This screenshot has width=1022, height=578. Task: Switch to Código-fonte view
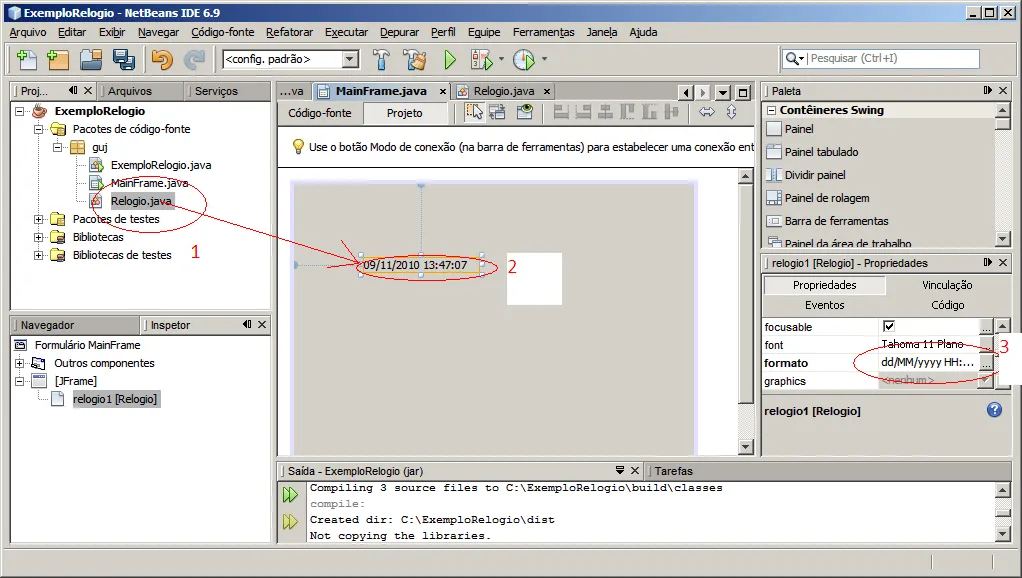[319, 113]
